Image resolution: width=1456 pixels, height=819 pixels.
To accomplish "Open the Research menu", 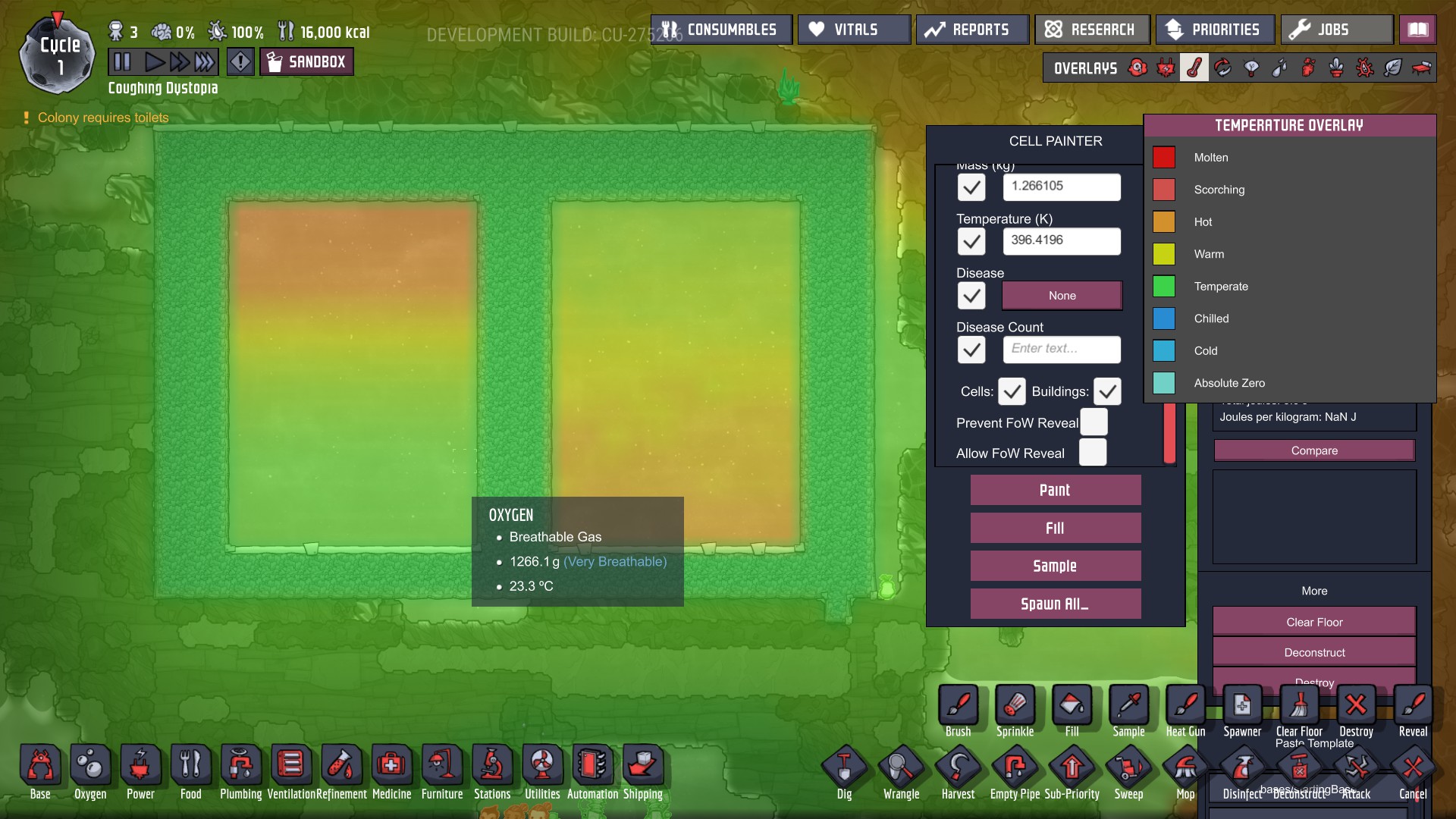I will (x=1092, y=30).
